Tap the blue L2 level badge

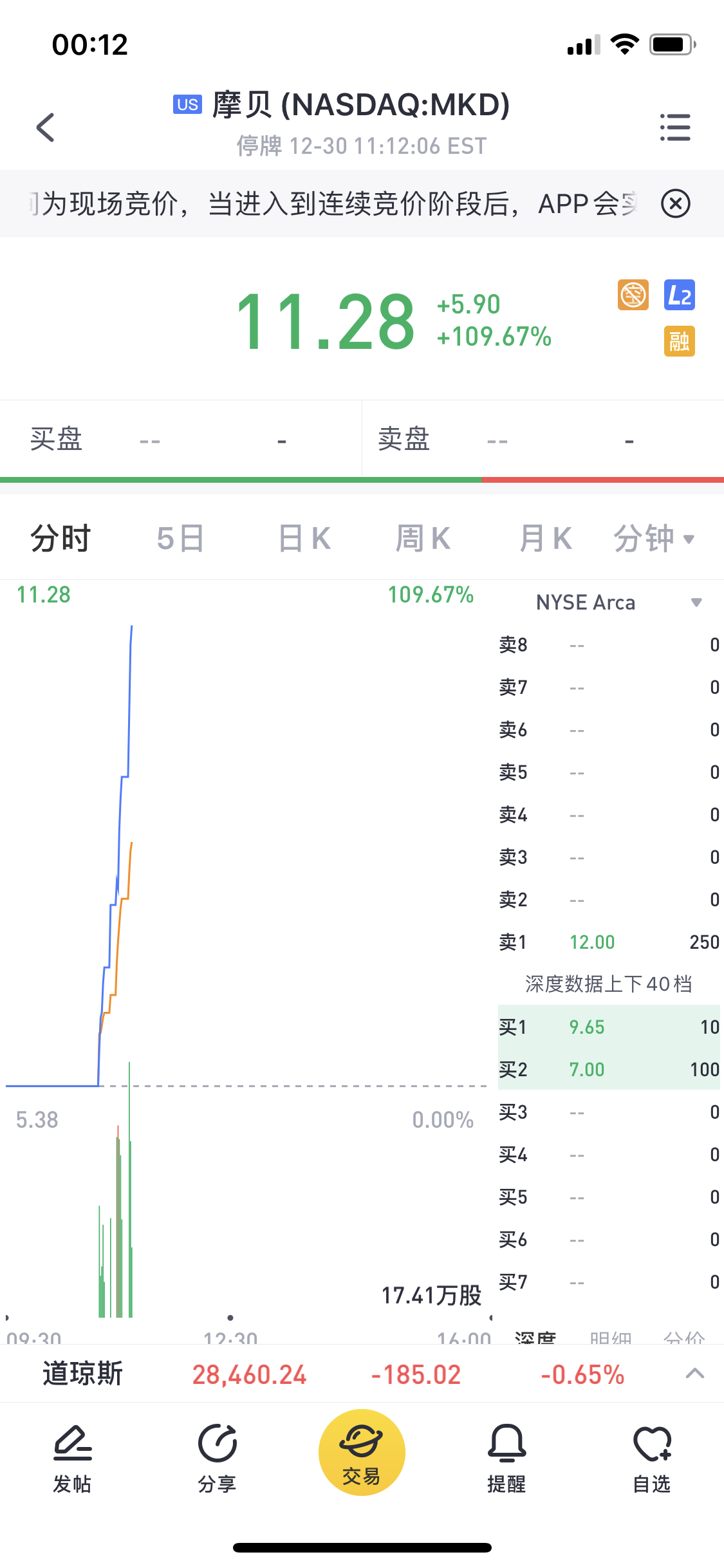click(679, 295)
